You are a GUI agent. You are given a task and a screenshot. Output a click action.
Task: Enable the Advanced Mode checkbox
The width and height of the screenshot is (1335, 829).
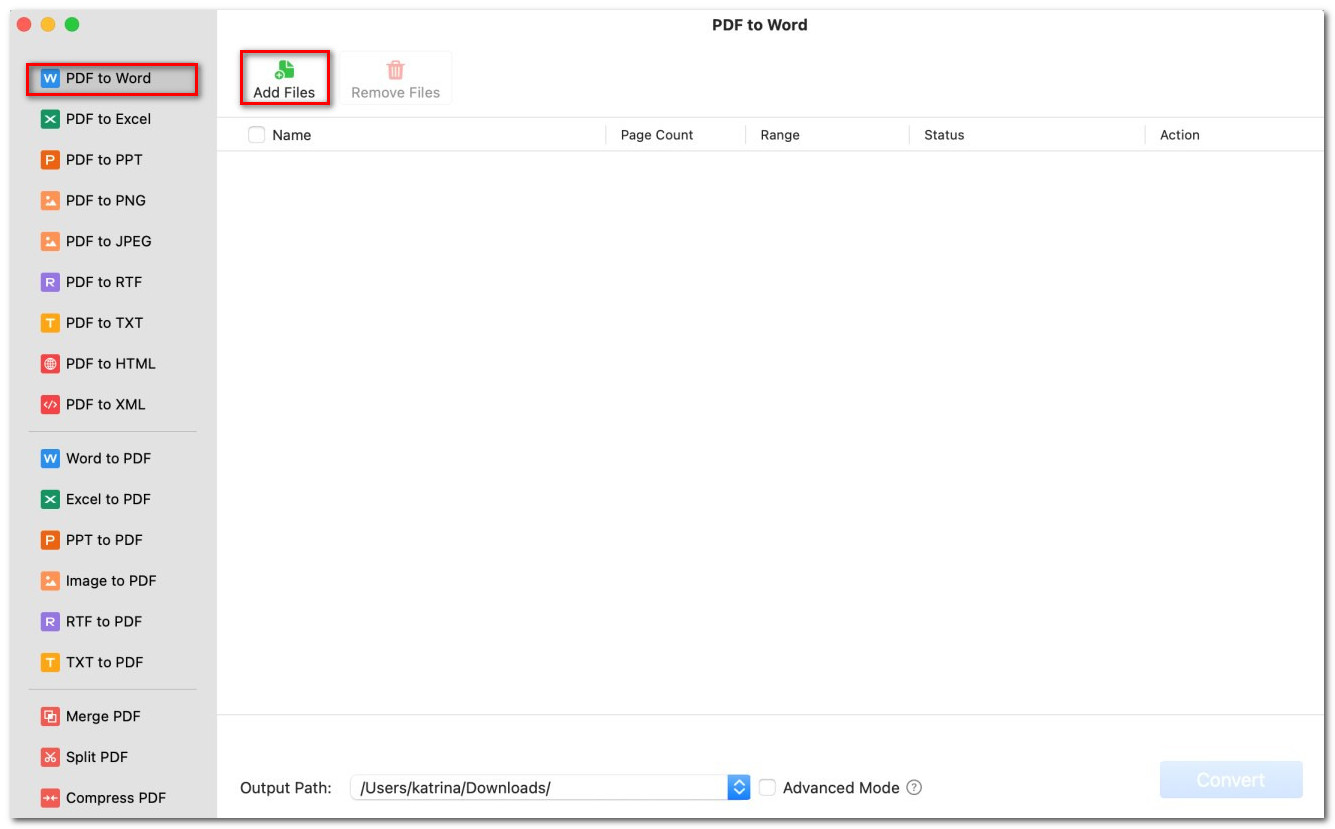point(767,788)
